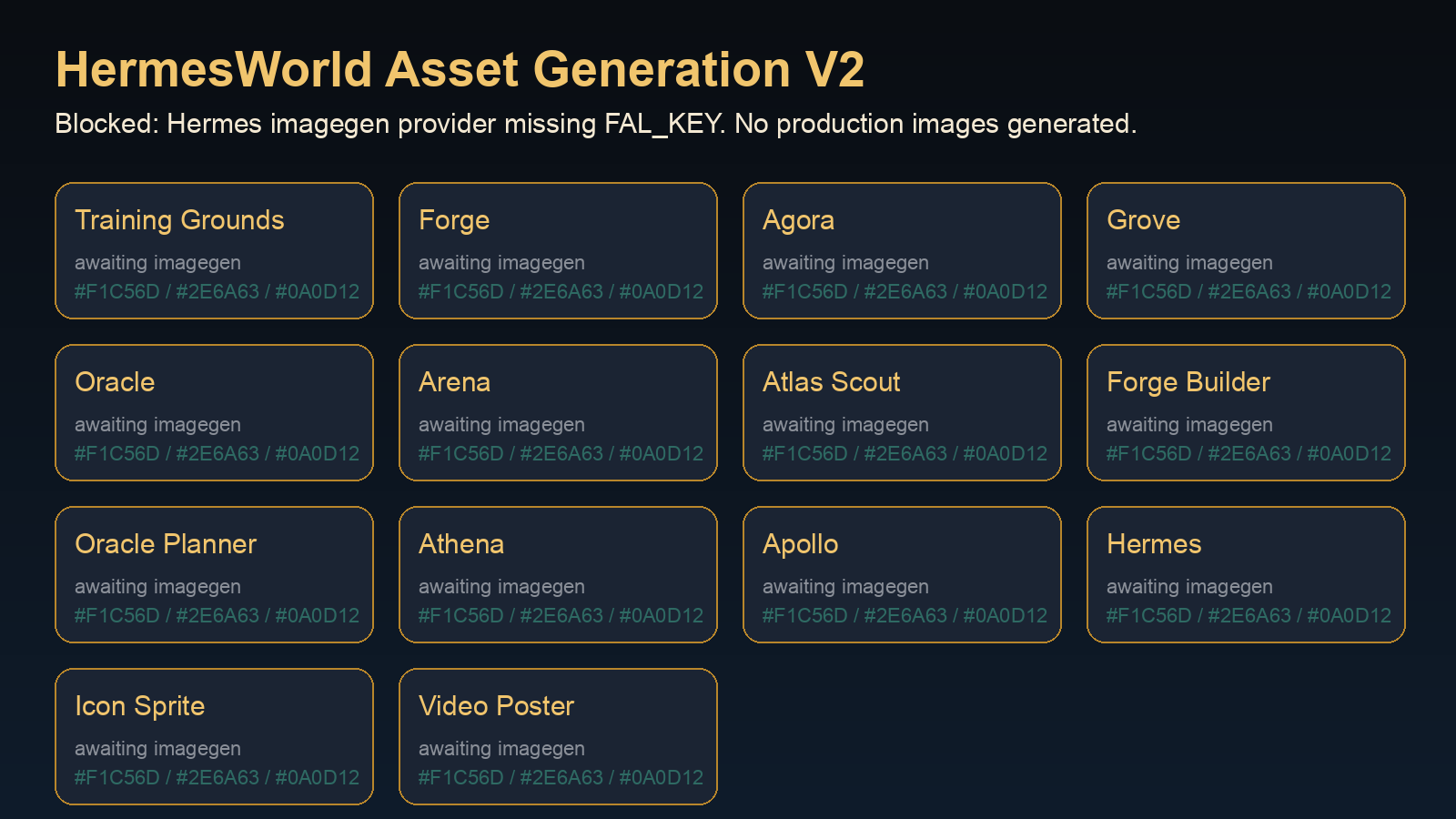Open the Training Grounds asset card

(214, 251)
